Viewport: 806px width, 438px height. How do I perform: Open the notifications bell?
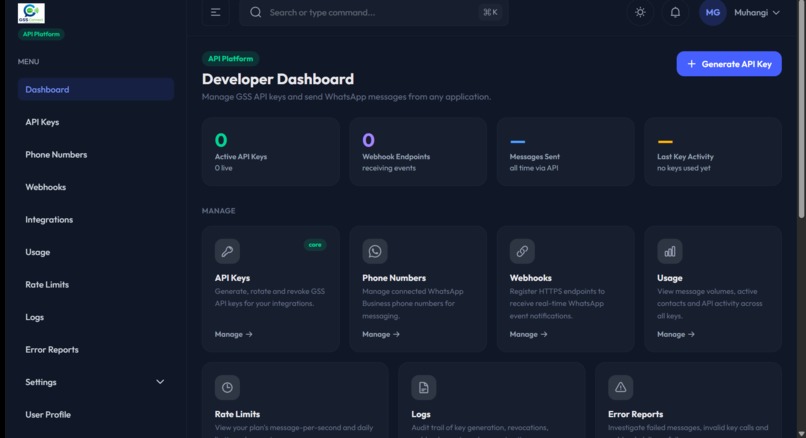[x=675, y=12]
